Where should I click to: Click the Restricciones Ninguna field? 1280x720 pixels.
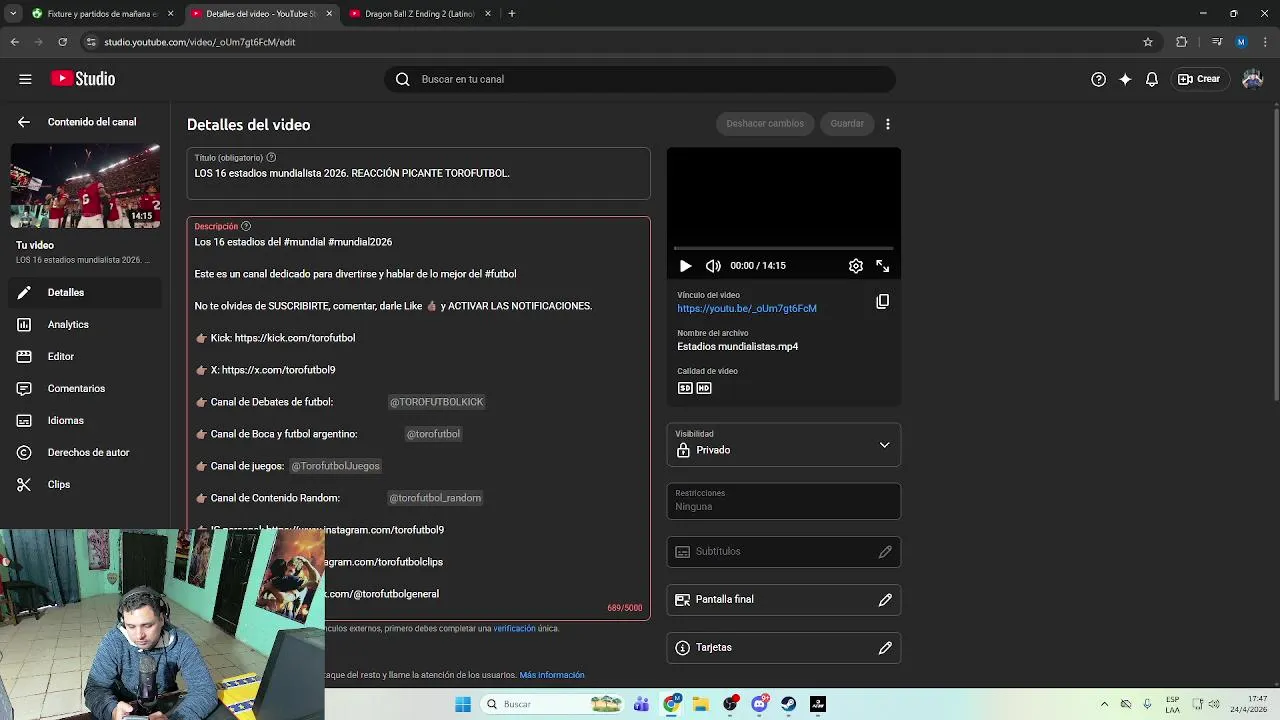[x=784, y=501]
